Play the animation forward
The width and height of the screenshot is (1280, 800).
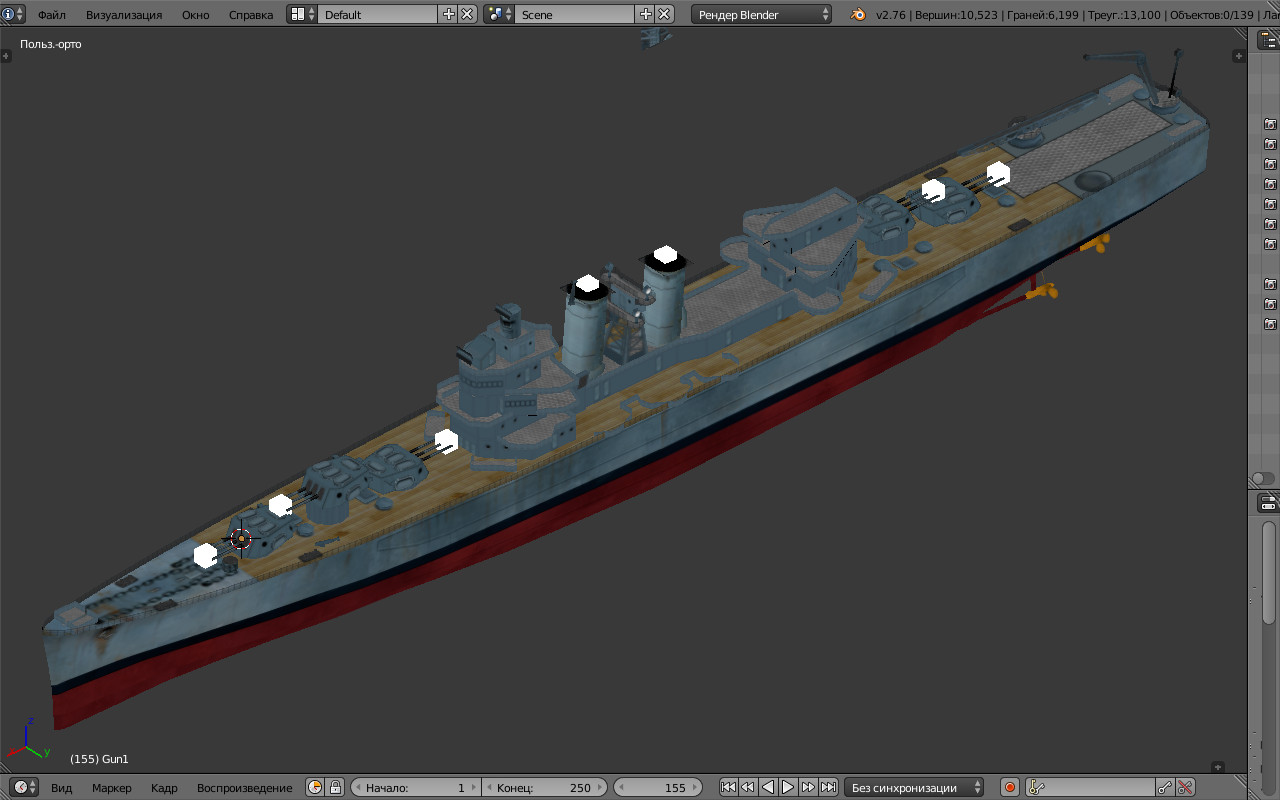click(x=788, y=787)
